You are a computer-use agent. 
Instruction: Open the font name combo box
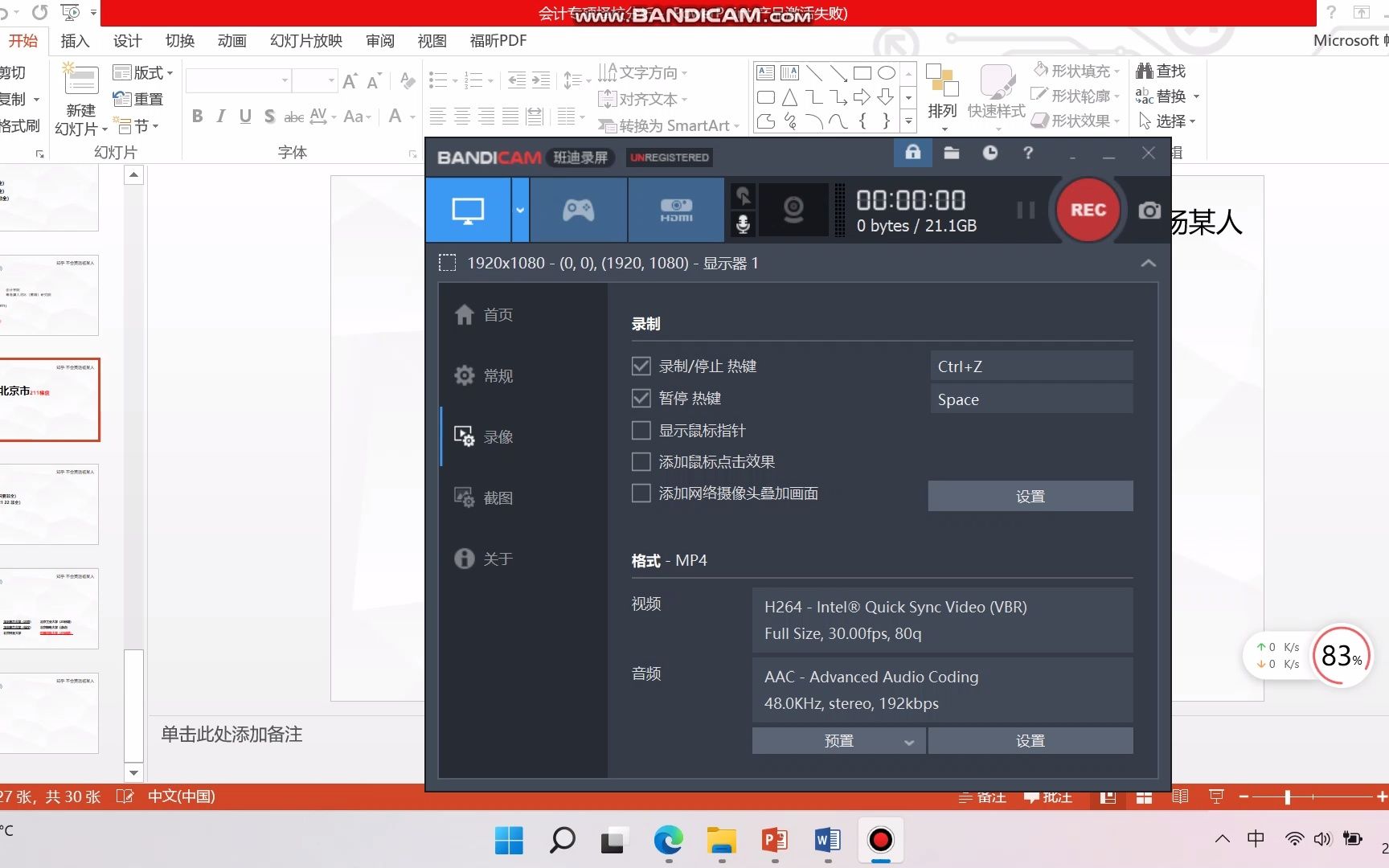click(238, 80)
